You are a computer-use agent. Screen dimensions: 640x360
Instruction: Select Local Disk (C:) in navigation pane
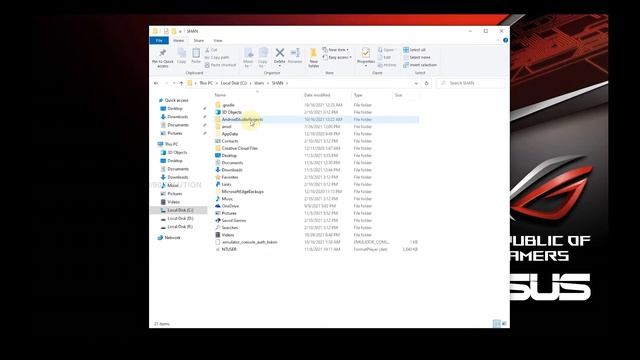[180, 210]
